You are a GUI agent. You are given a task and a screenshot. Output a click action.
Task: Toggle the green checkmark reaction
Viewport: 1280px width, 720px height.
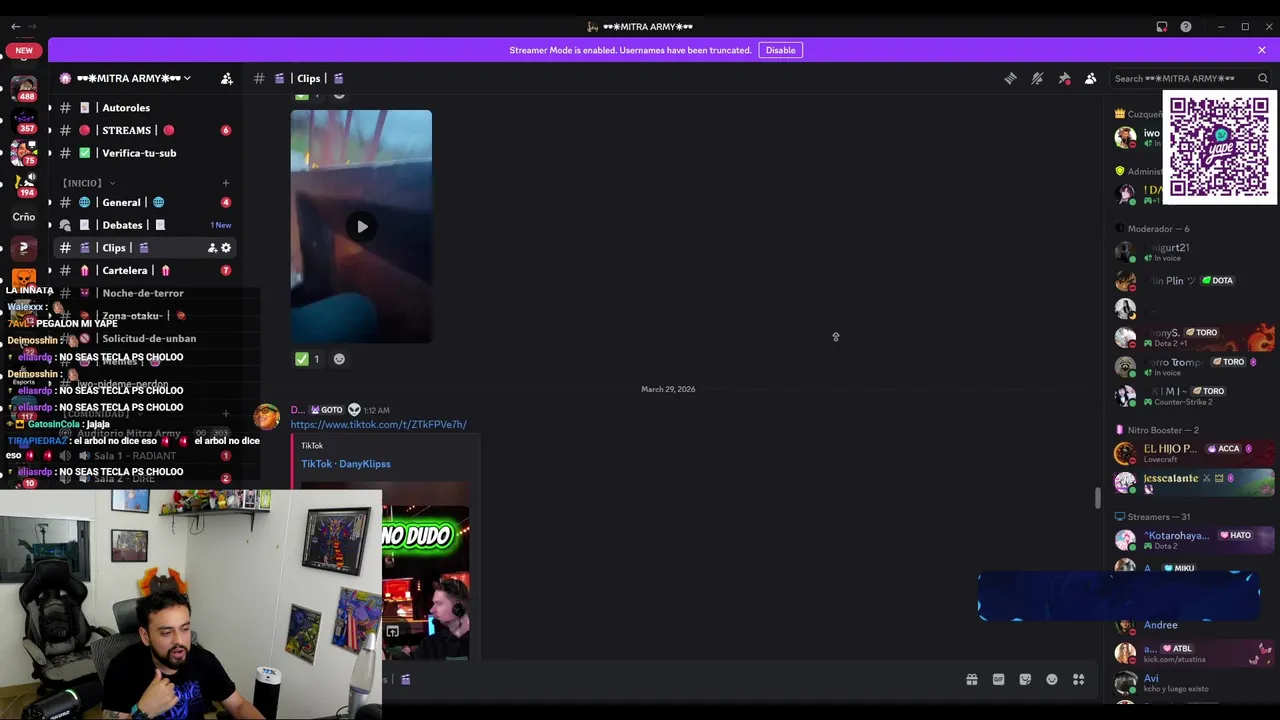click(307, 359)
